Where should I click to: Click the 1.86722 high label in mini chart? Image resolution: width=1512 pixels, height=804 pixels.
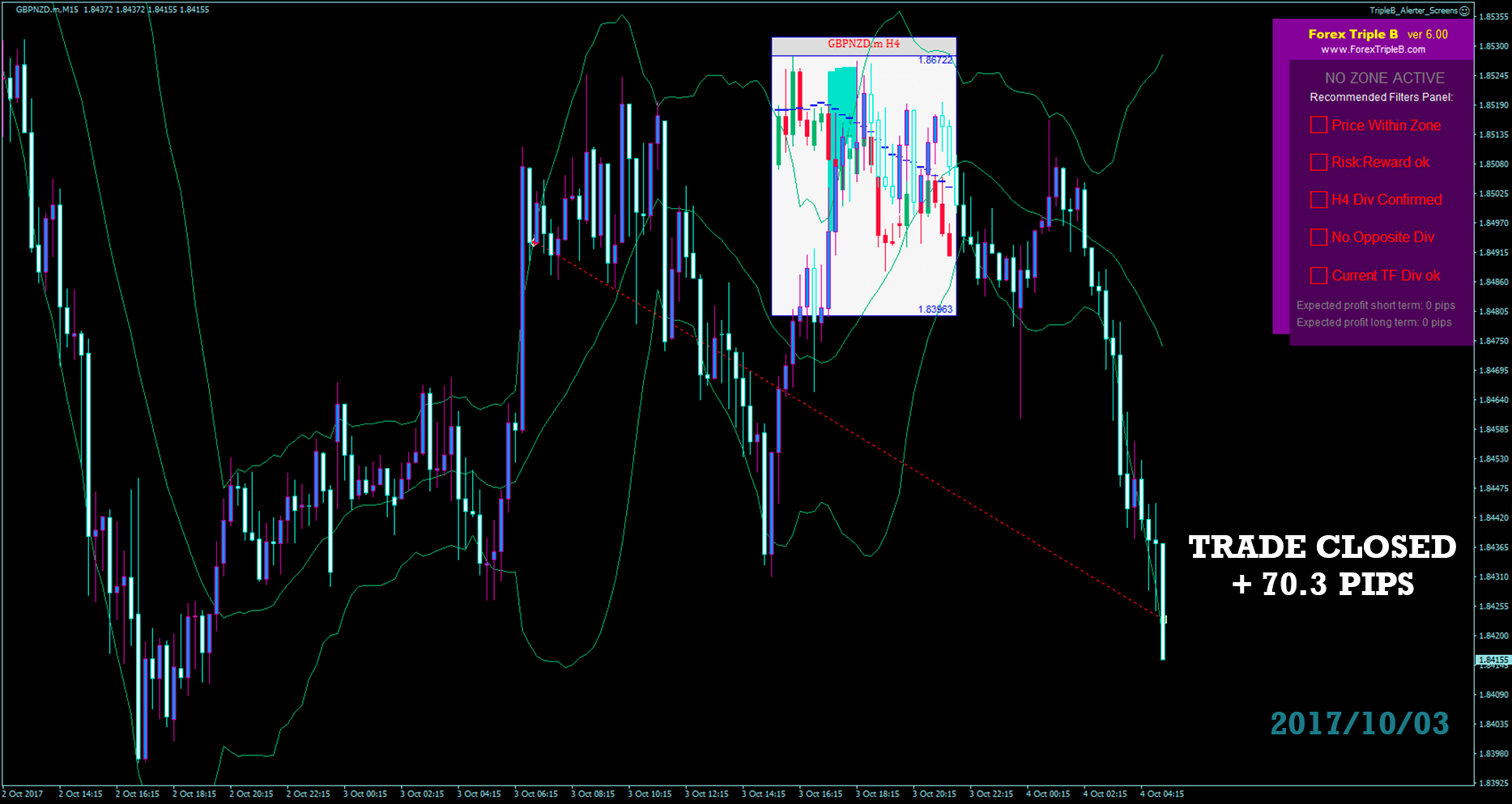pos(935,61)
